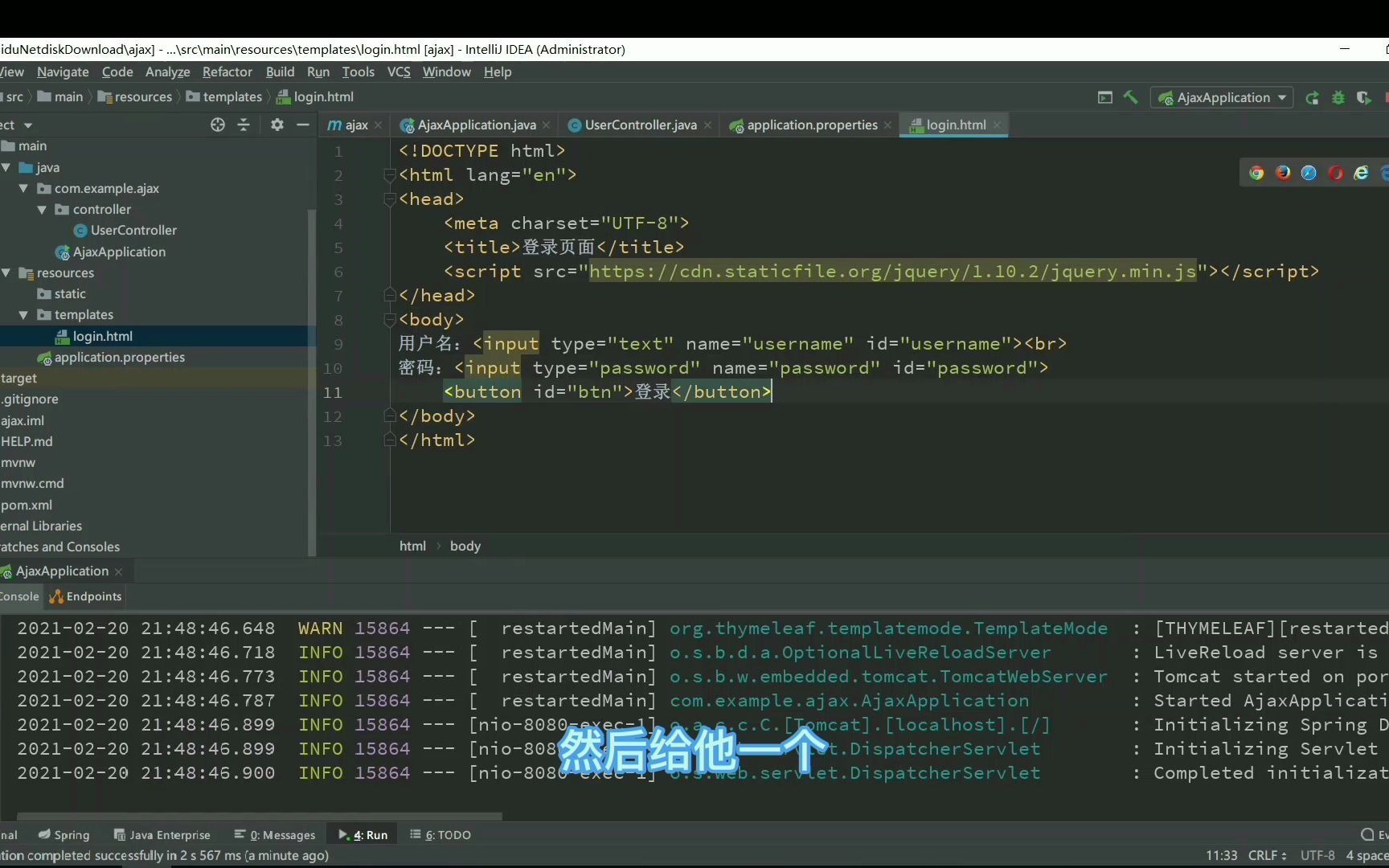Open the 6: TODO tool window
The width and height of the screenshot is (1389, 868).
click(x=440, y=835)
